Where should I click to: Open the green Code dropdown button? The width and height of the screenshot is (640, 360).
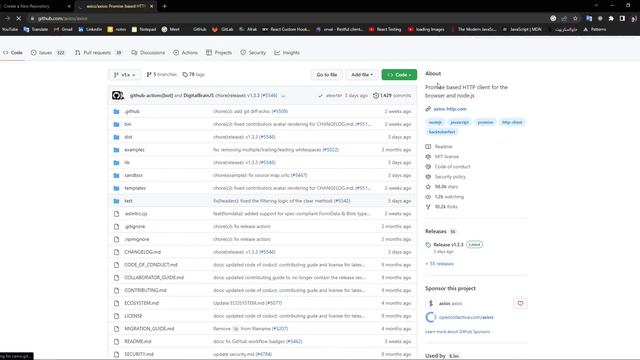point(399,75)
